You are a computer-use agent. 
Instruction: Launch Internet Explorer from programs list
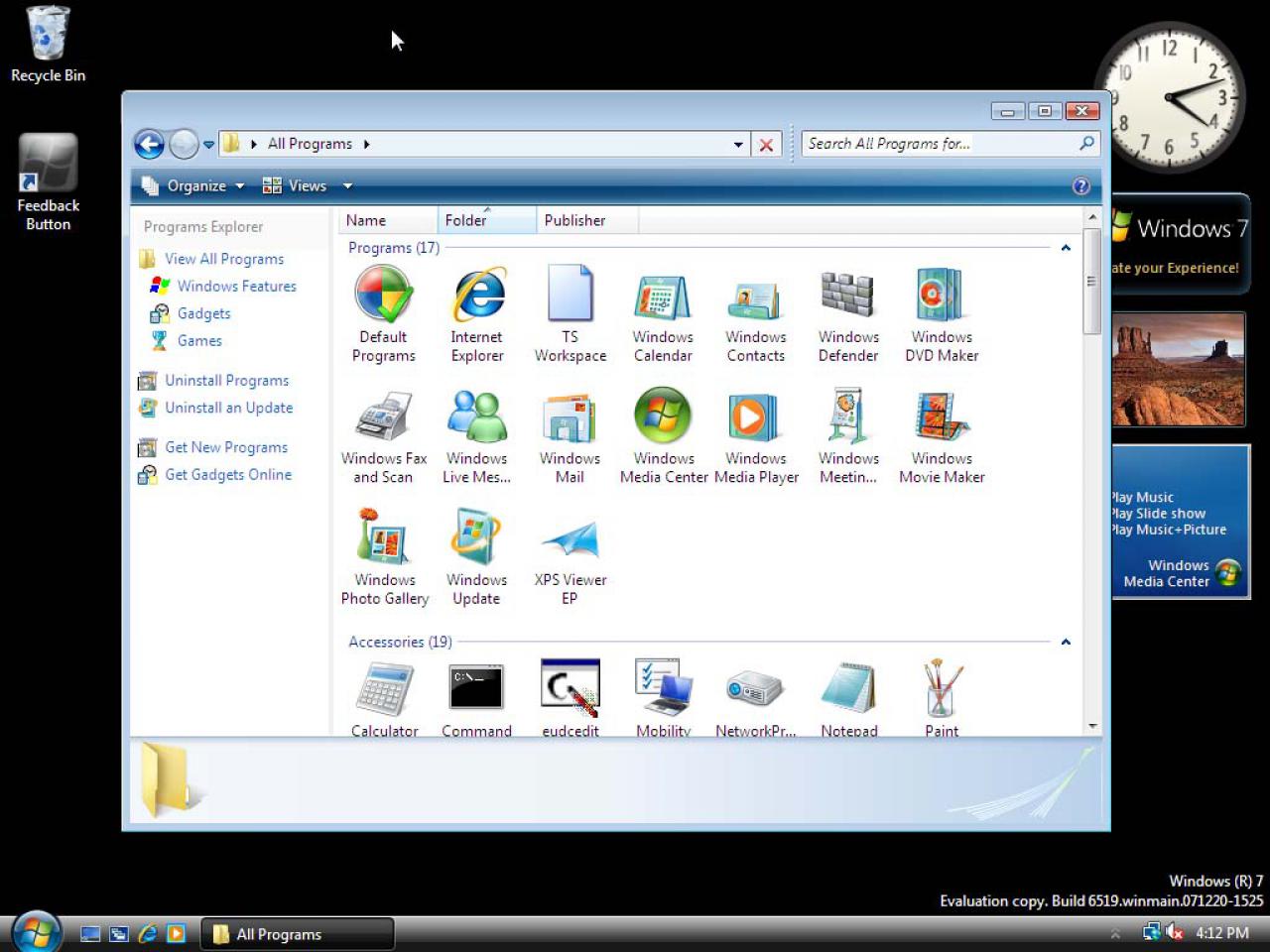click(x=477, y=313)
